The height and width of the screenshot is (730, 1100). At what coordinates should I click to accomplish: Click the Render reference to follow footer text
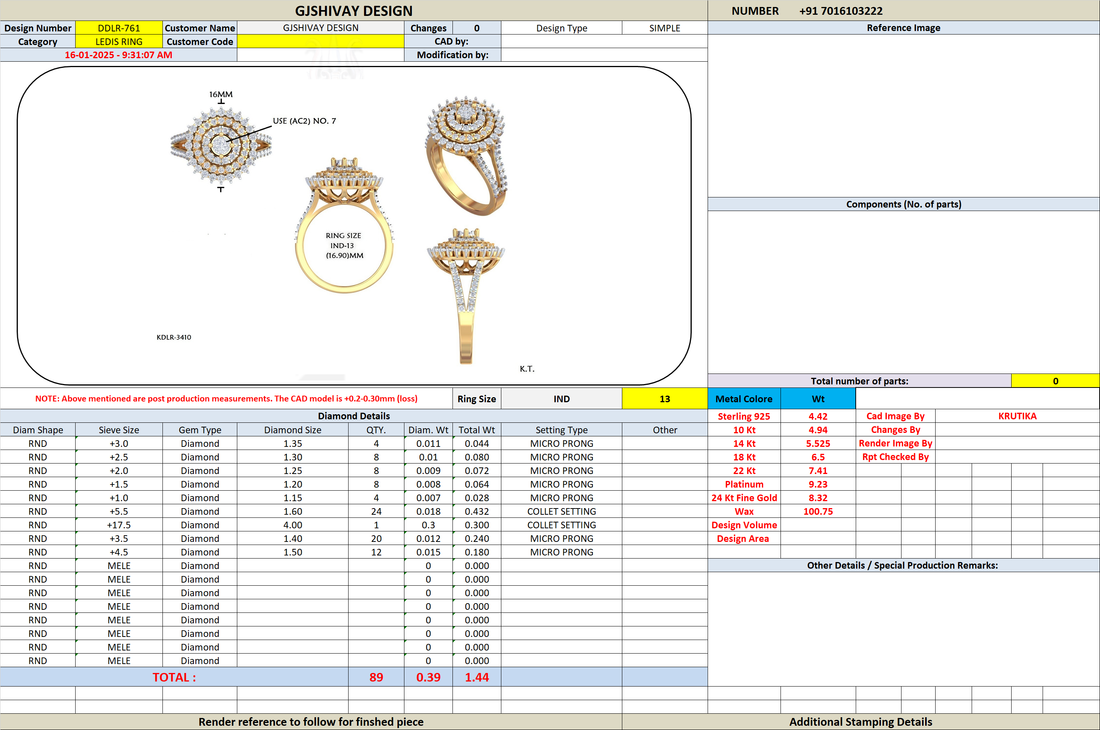pos(311,722)
